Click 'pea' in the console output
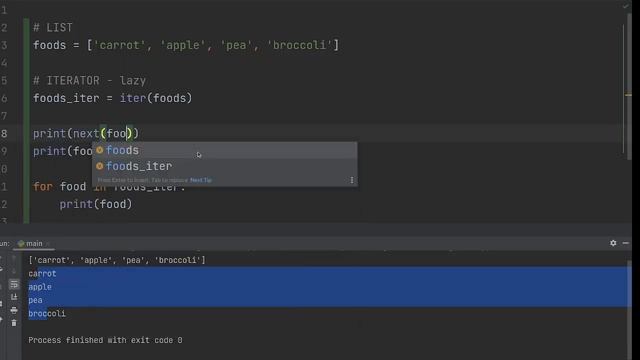This screenshot has height=360, width=640. point(35,300)
